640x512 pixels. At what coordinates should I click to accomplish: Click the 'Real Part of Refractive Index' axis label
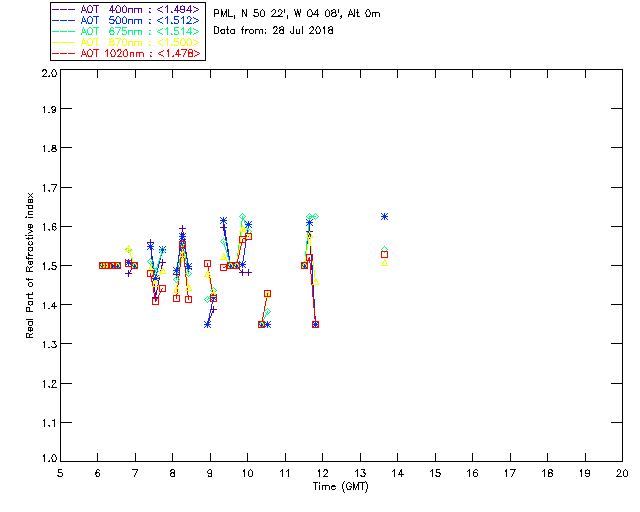click(x=29, y=265)
